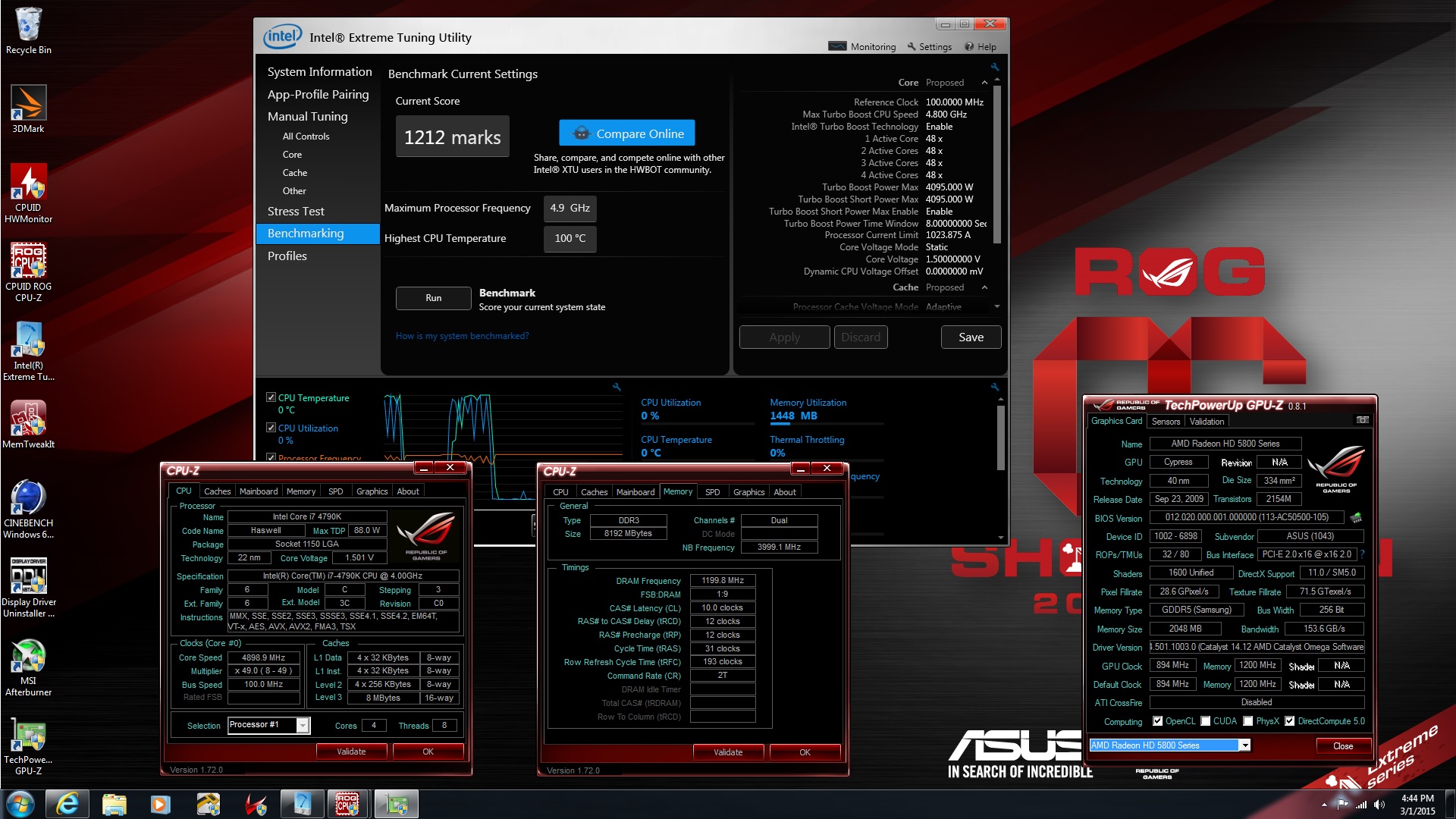Toggle OpenCL checkbox in GPU-Z

tap(1157, 721)
